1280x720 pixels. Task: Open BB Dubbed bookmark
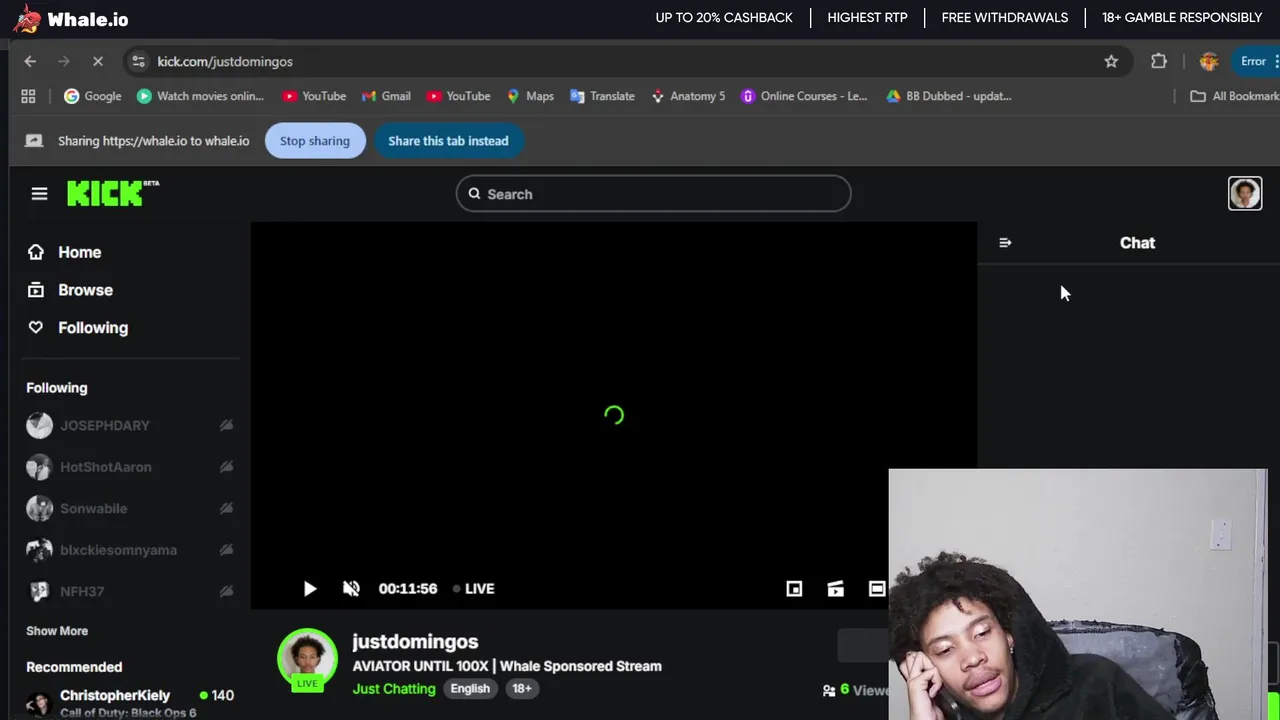tap(949, 96)
